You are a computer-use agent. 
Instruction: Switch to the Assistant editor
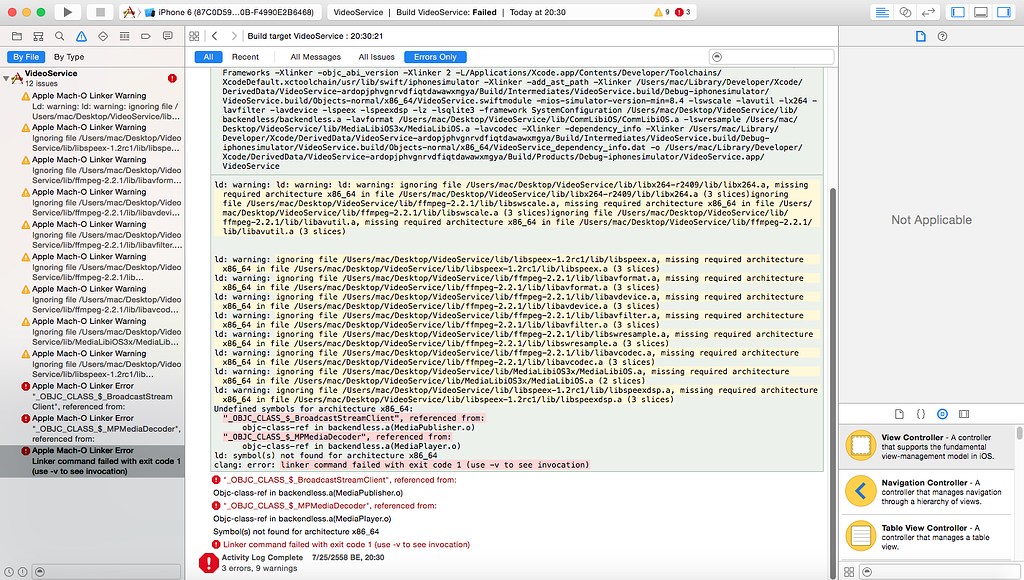pyautogui.click(x=906, y=12)
